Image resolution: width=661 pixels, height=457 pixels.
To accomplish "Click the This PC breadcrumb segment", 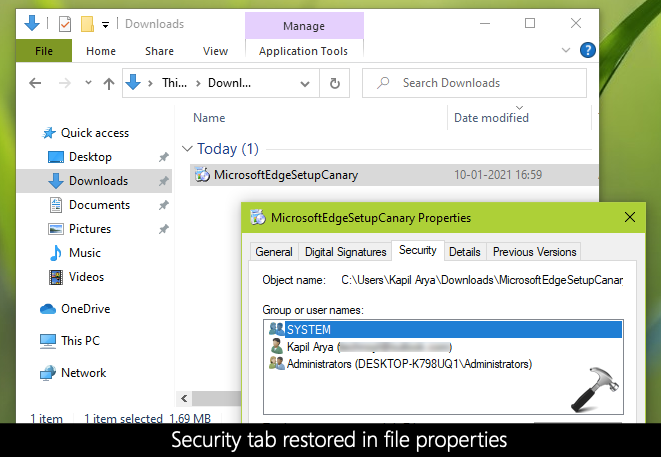I will coord(175,83).
